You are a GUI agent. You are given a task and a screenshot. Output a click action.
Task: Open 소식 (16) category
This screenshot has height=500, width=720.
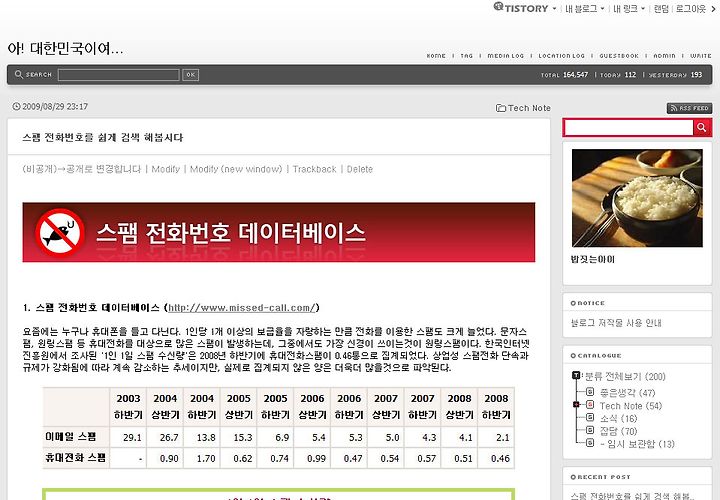(619, 419)
